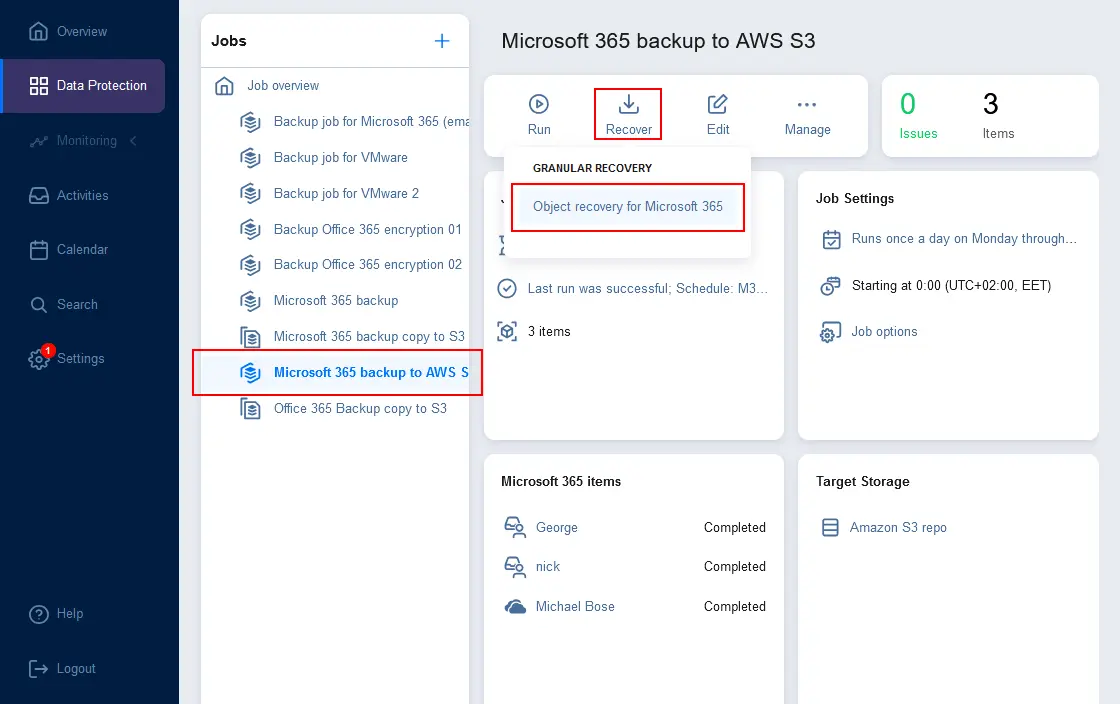Open Monitoring in the sidebar

[73, 141]
